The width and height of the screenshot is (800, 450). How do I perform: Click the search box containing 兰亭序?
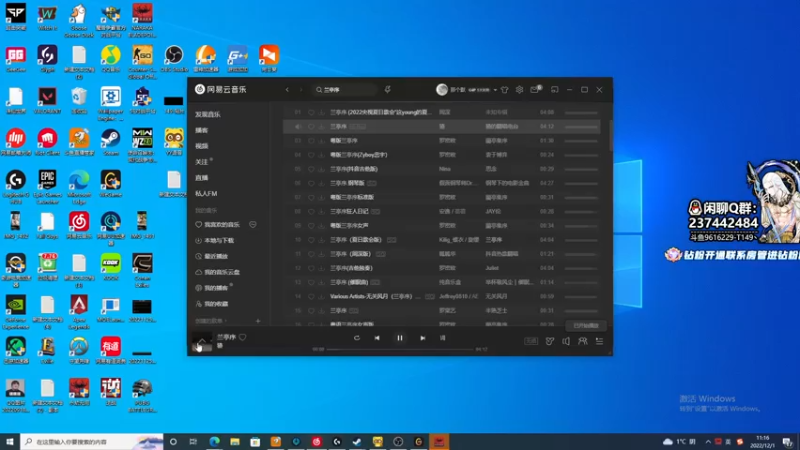[345, 90]
